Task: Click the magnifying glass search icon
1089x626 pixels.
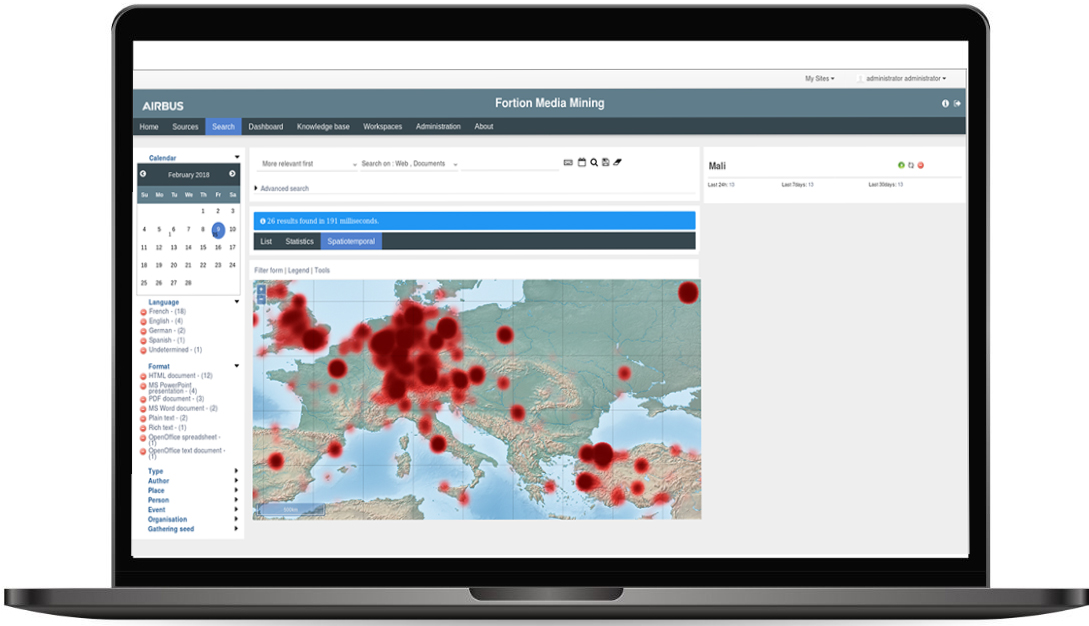Action: click(594, 162)
